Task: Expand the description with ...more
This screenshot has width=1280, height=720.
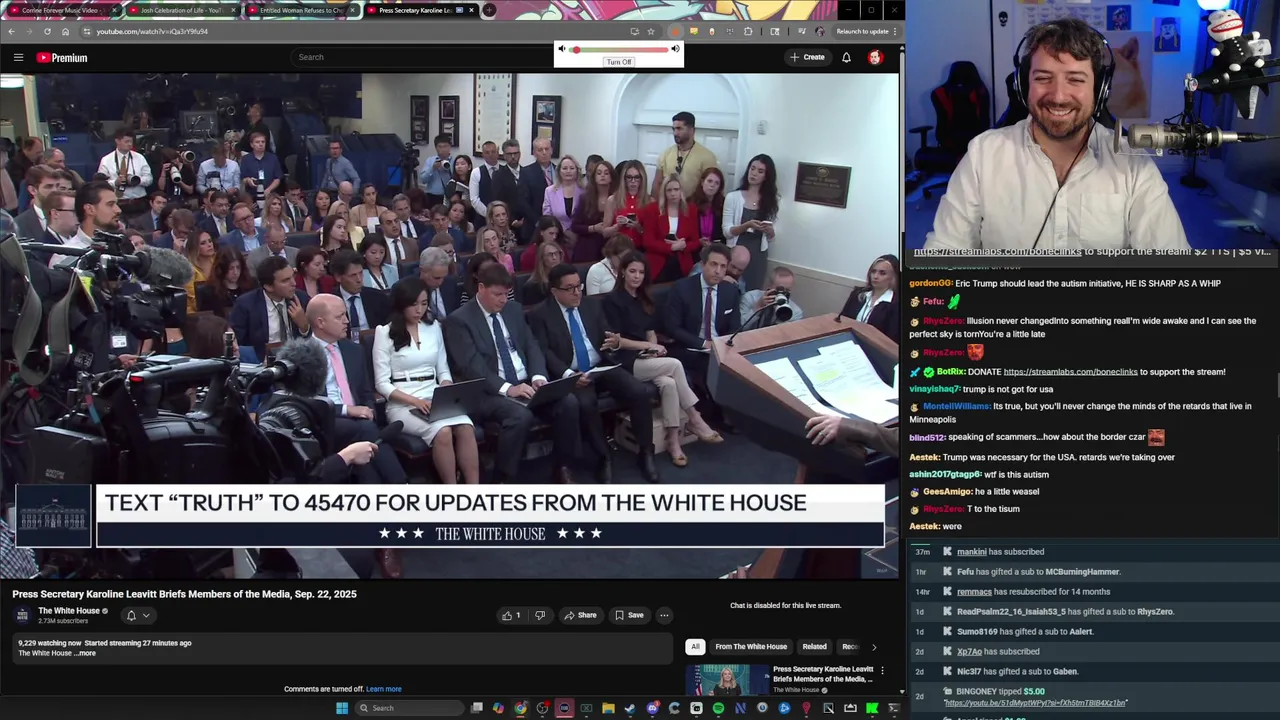Action: click(x=86, y=653)
